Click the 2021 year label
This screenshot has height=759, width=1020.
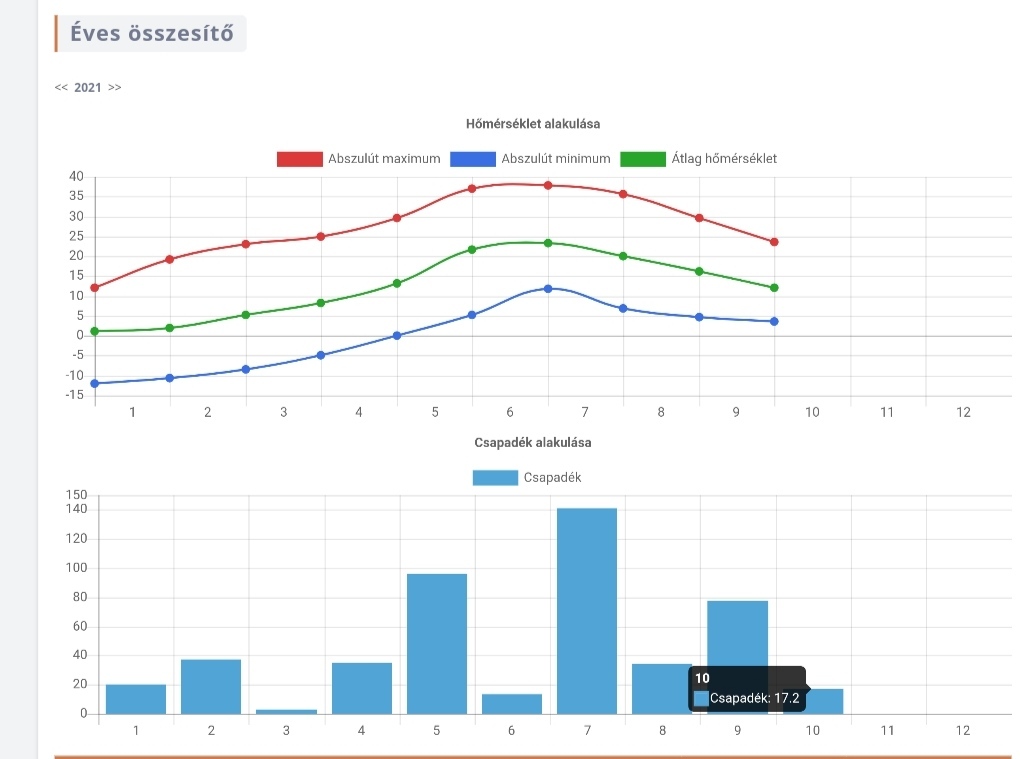tap(88, 87)
